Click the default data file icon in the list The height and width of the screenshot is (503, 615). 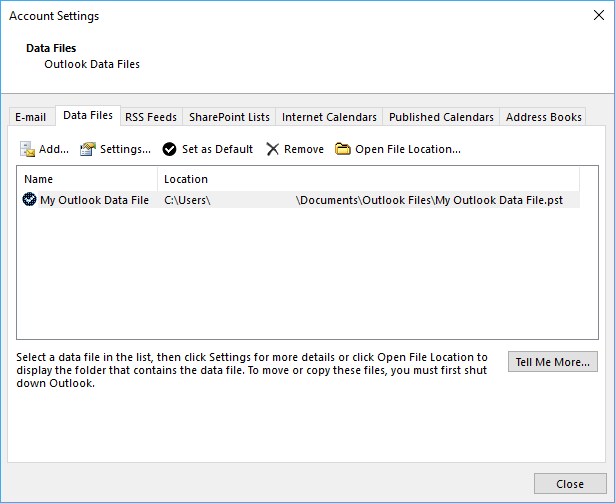[x=29, y=200]
